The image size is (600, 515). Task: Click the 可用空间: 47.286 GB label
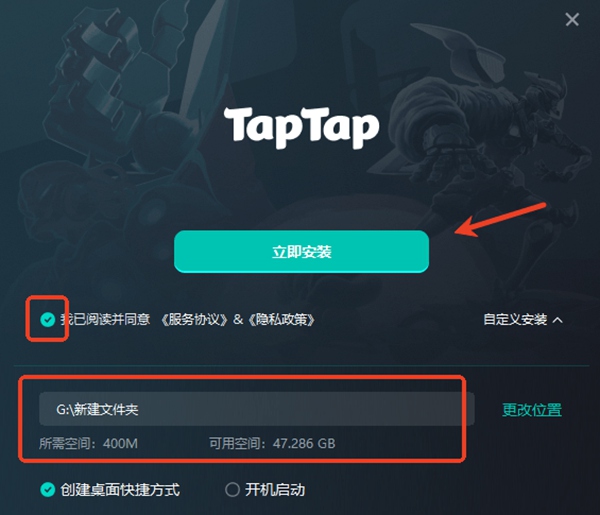click(272, 443)
